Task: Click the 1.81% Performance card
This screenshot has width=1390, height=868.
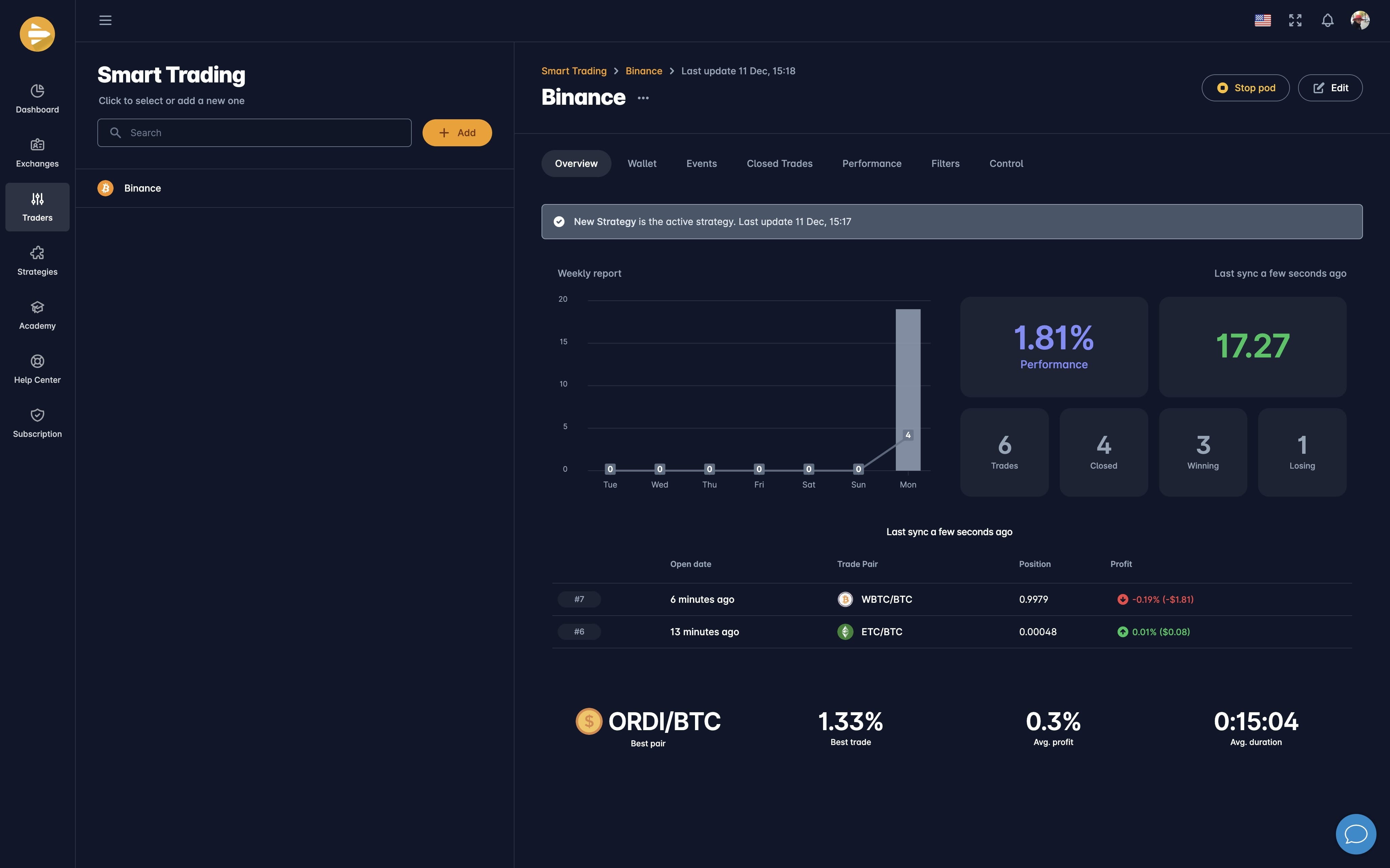Action: pos(1054,347)
